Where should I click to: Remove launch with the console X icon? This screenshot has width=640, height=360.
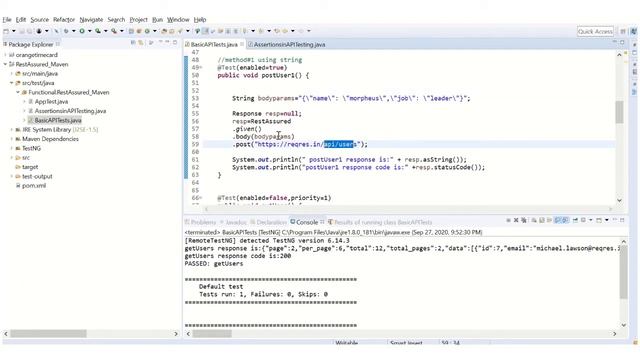click(x=516, y=220)
